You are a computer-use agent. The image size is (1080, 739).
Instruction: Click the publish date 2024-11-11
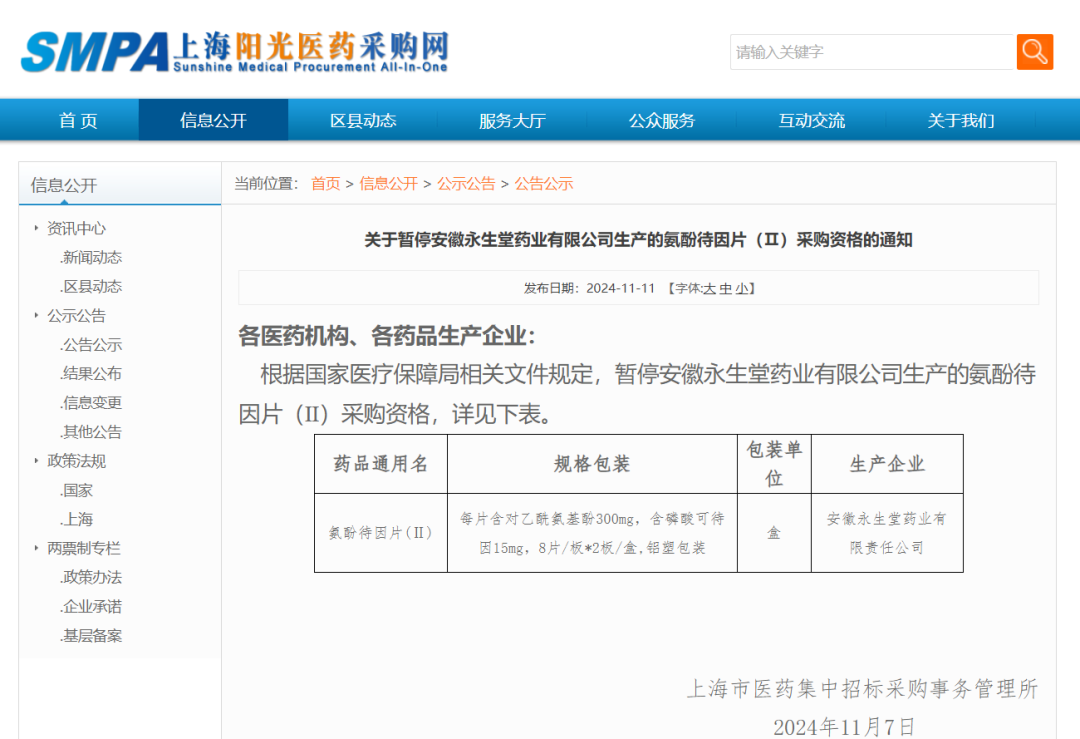click(620, 289)
